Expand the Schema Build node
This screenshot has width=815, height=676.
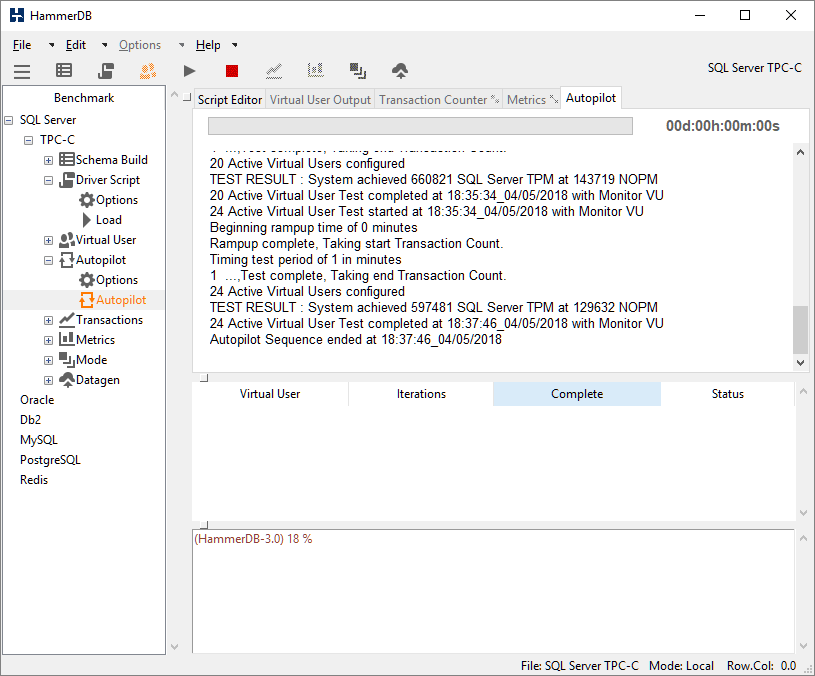(x=48, y=161)
